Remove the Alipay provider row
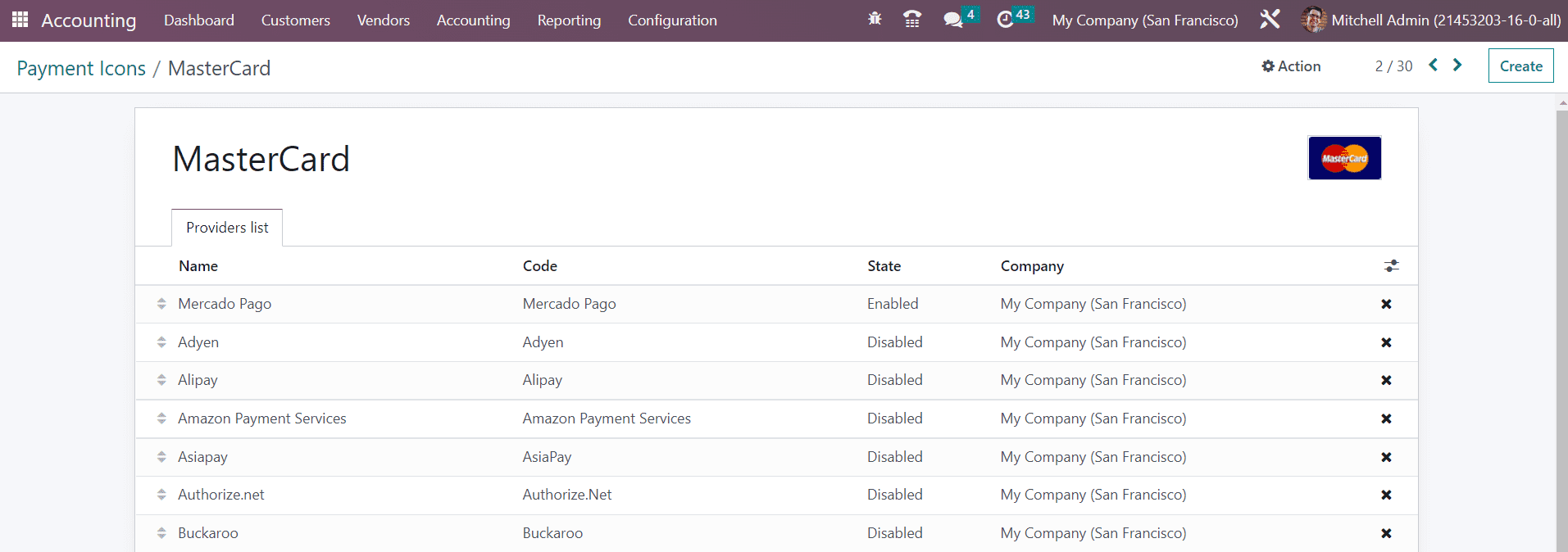Screen dimensions: 1568x552 1386,380
